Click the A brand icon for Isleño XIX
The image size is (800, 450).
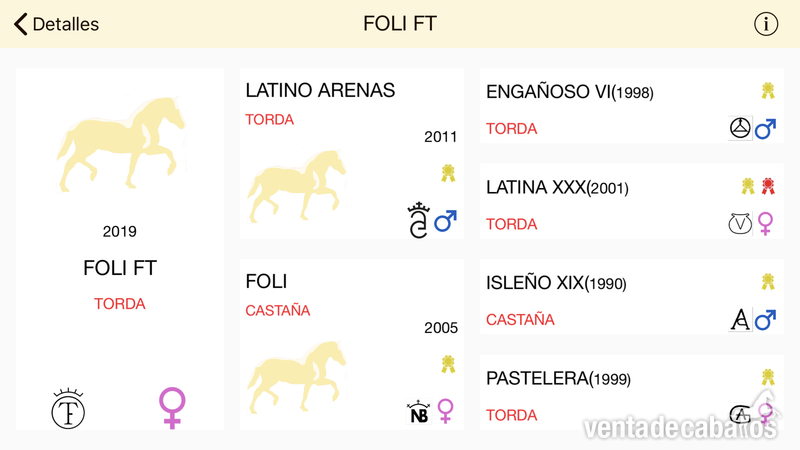(740, 320)
